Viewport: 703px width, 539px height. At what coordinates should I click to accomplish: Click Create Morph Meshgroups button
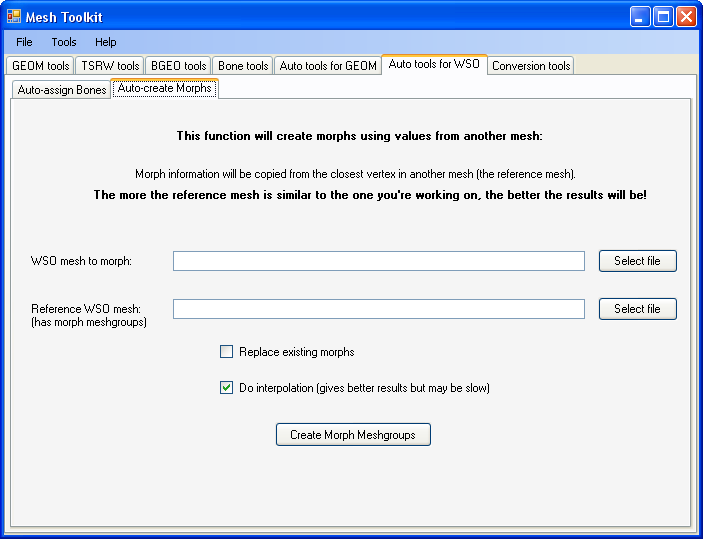pyautogui.click(x=353, y=435)
